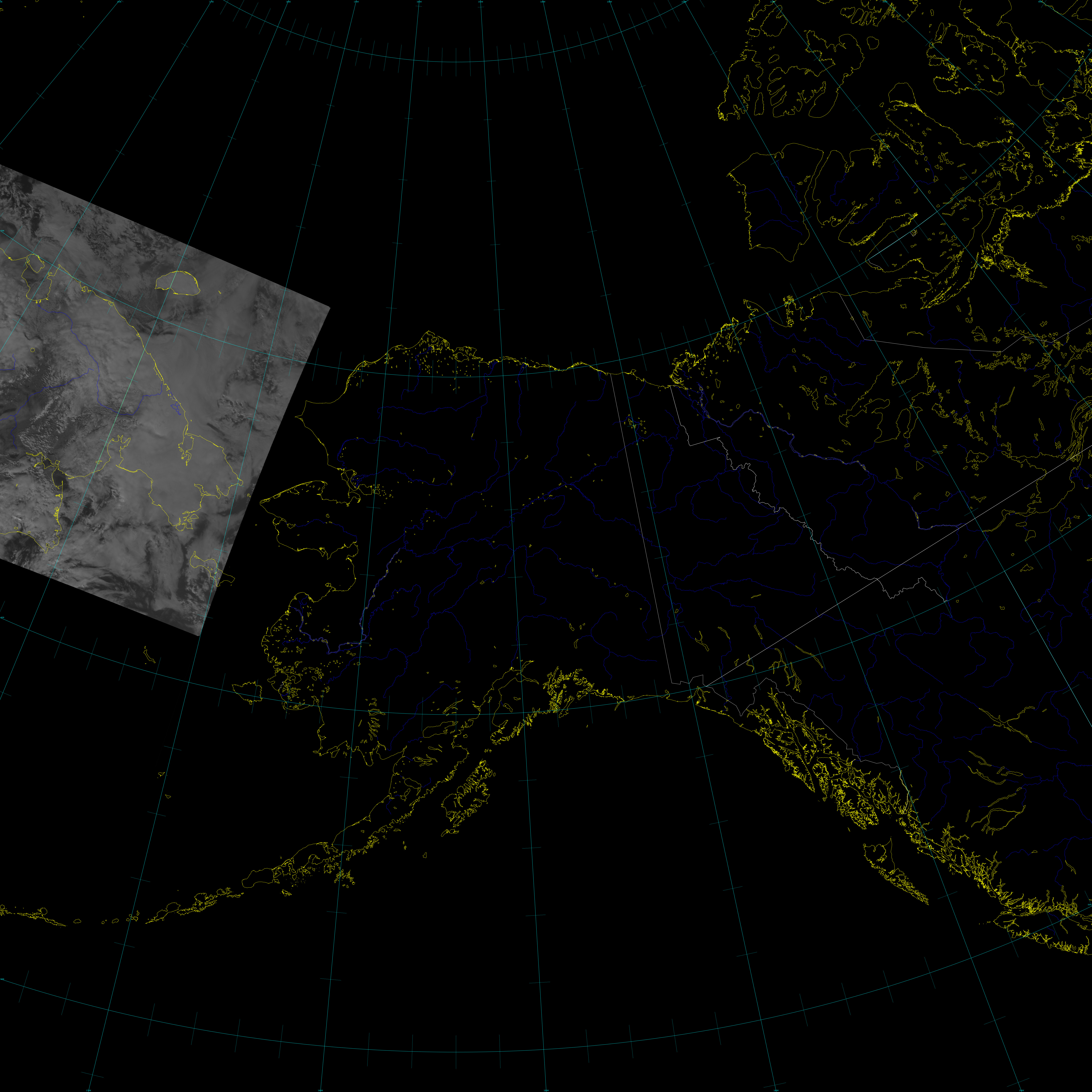Click the 160W label at the bottom
Image resolution: width=1092 pixels, height=1092 pixels.
tap(321, 1090)
